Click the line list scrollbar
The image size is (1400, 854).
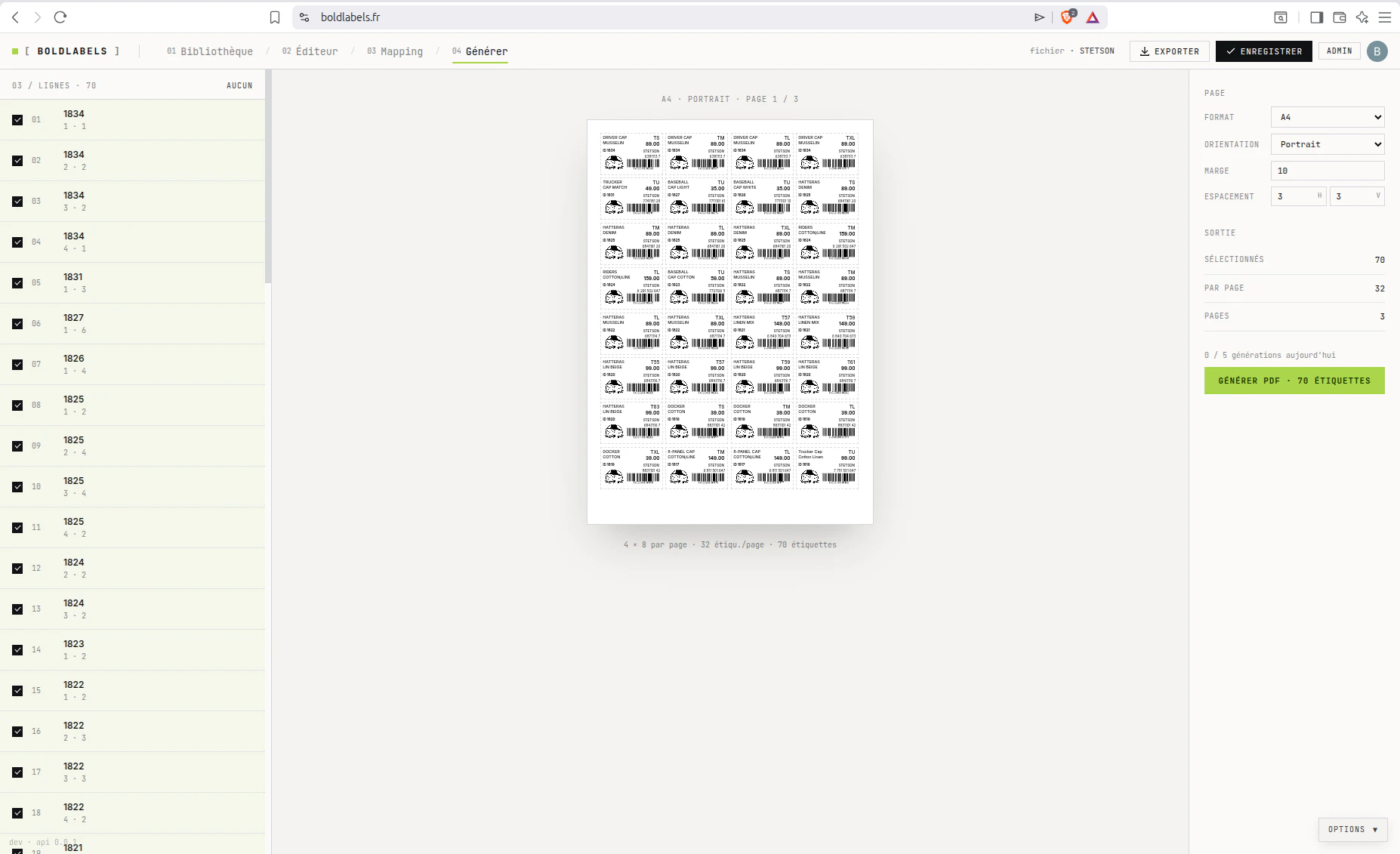(268, 177)
